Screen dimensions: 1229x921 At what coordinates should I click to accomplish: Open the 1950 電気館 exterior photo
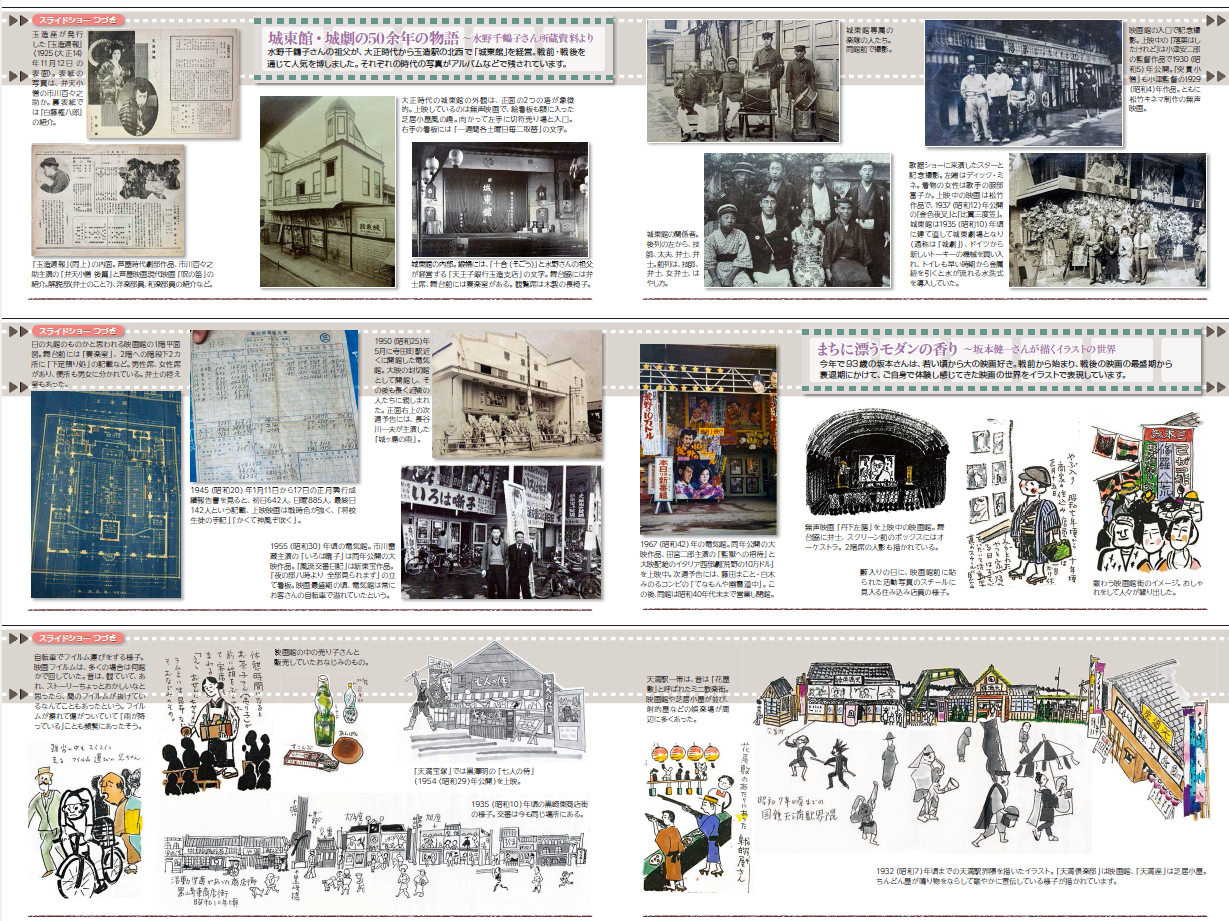pyautogui.click(x=515, y=396)
